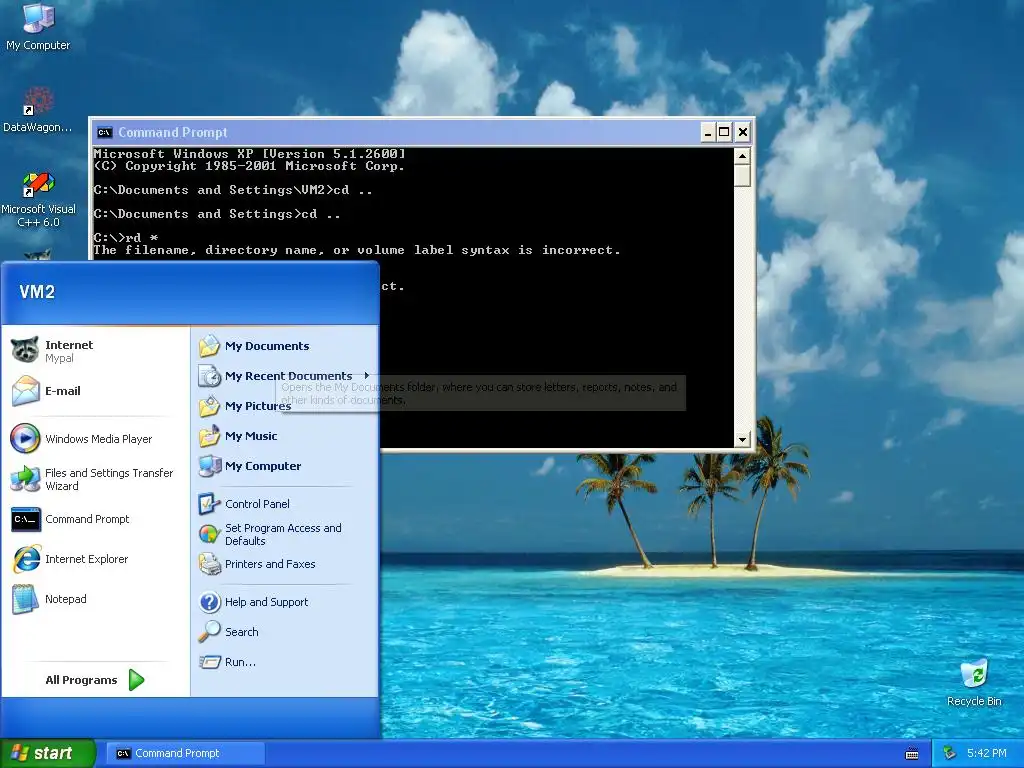Click the My Pictures folder icon
1024x768 pixels.
pyautogui.click(x=210, y=406)
